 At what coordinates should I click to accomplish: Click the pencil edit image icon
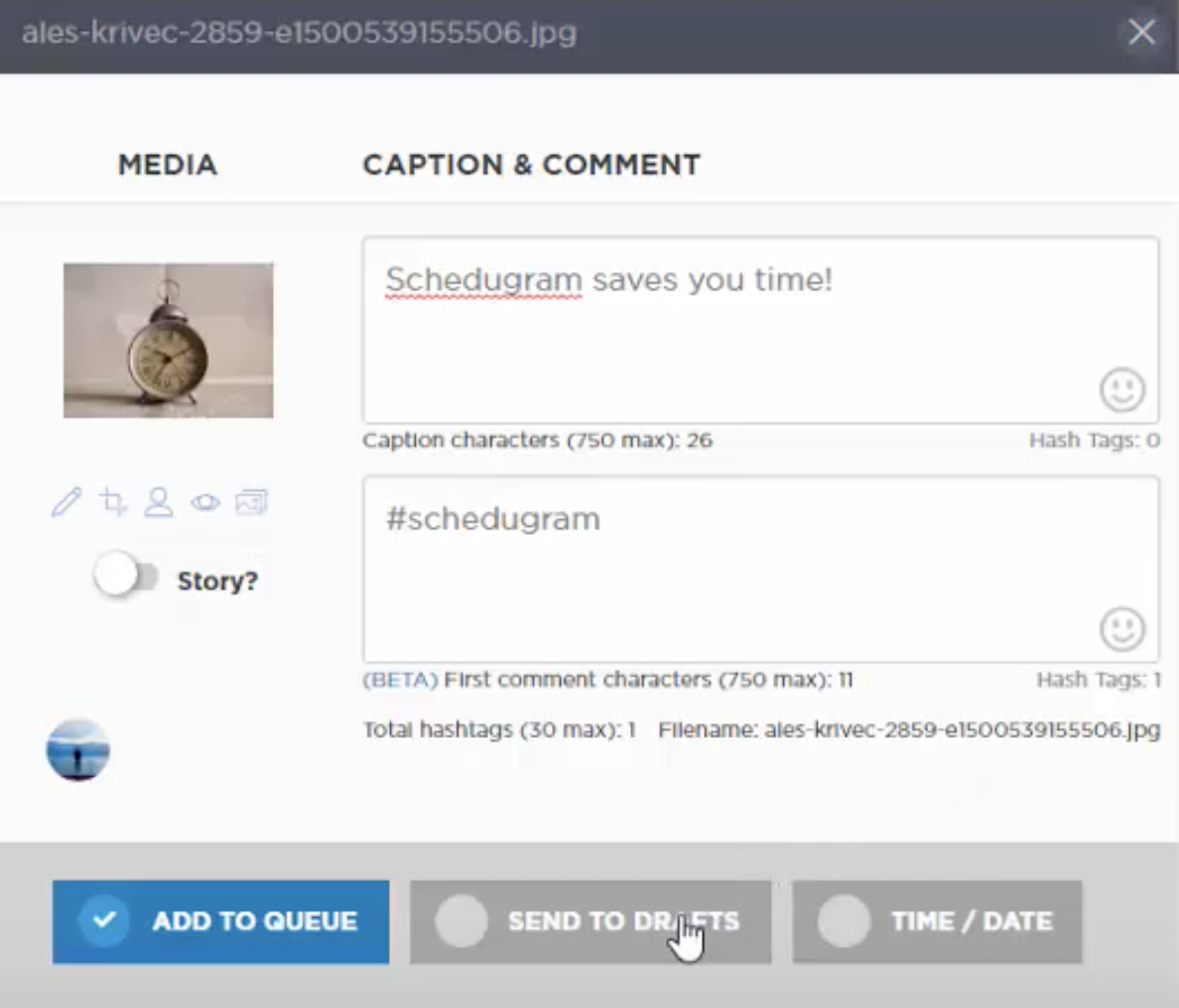coord(66,502)
